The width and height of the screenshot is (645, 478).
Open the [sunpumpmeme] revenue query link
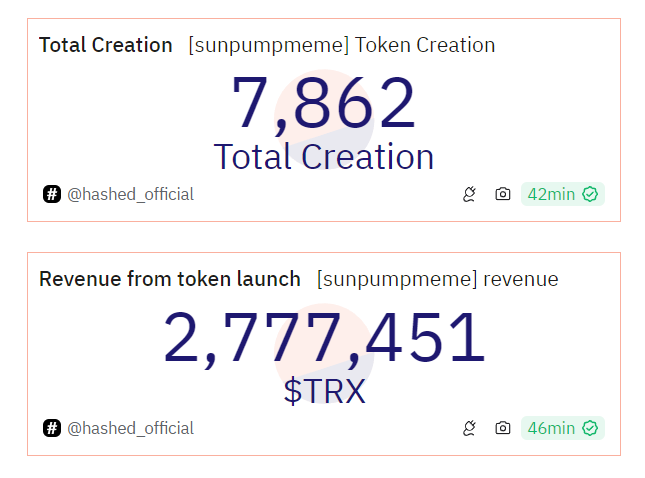pyautogui.click(x=437, y=279)
